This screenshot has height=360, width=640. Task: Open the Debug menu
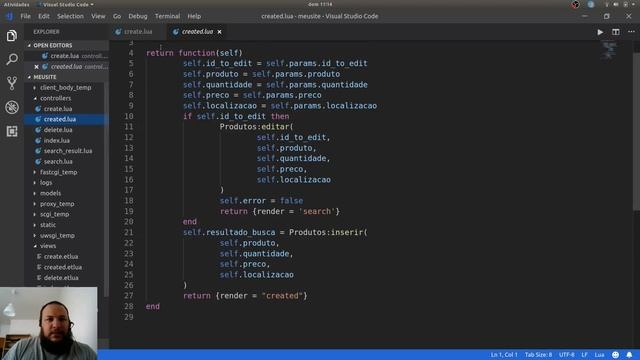tap(138, 16)
